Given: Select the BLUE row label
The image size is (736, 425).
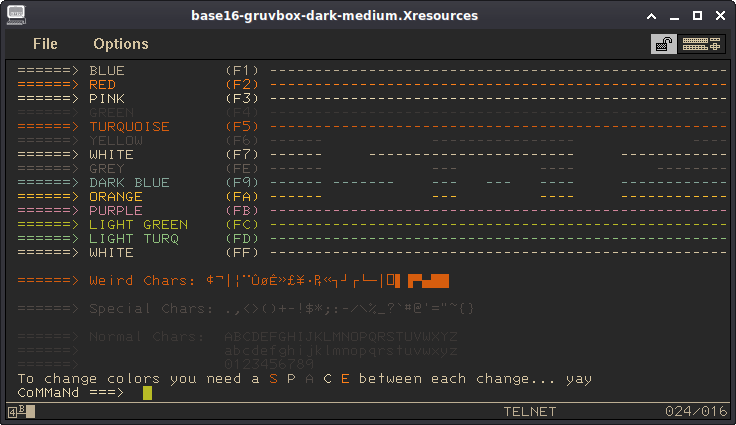Looking at the screenshot, I should [x=107, y=70].
